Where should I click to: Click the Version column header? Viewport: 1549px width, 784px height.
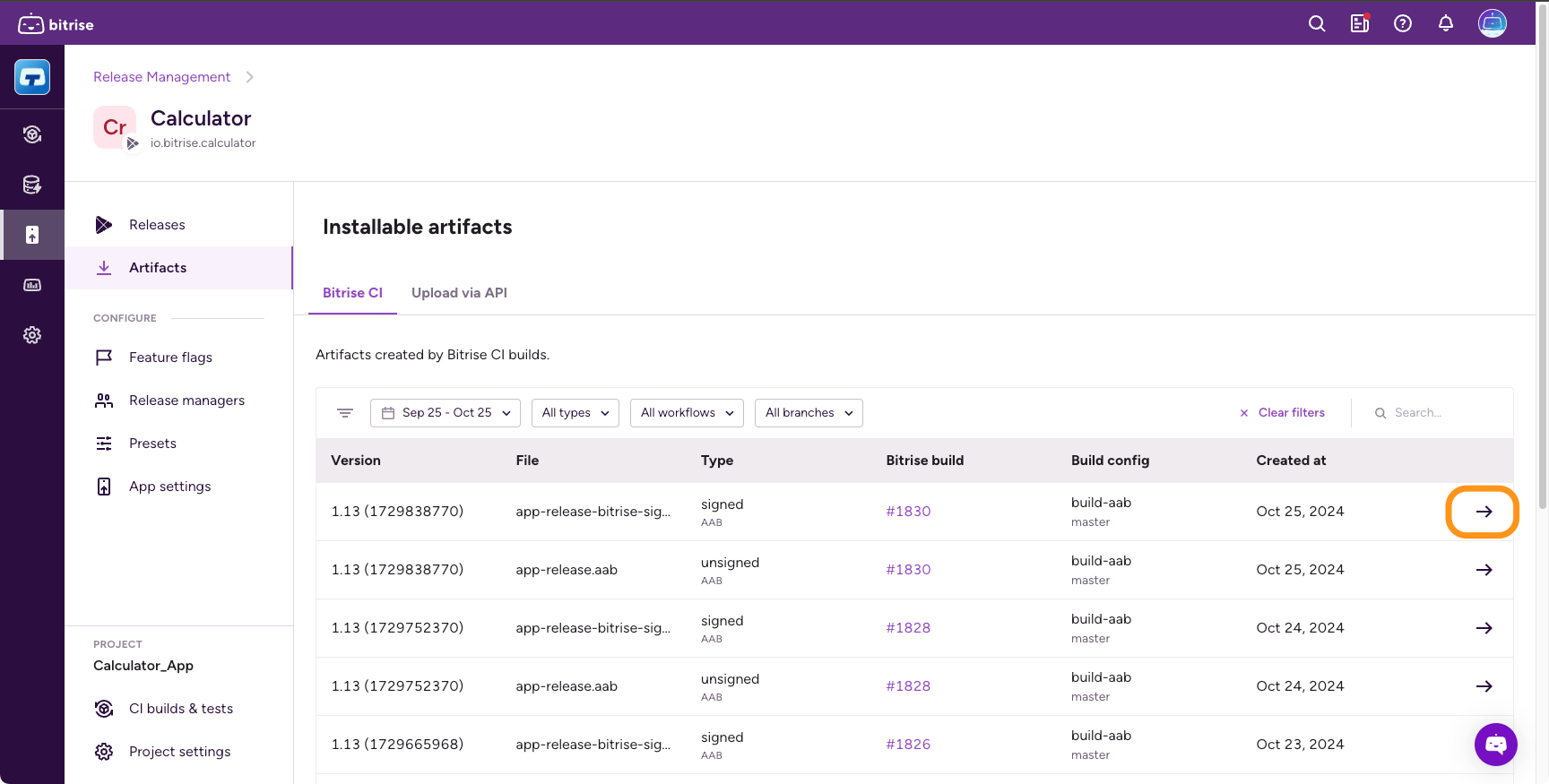pyautogui.click(x=356, y=461)
